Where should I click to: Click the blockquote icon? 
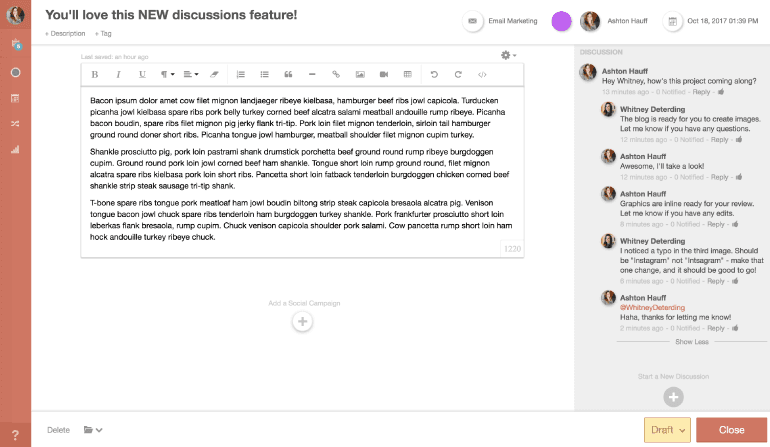click(288, 74)
